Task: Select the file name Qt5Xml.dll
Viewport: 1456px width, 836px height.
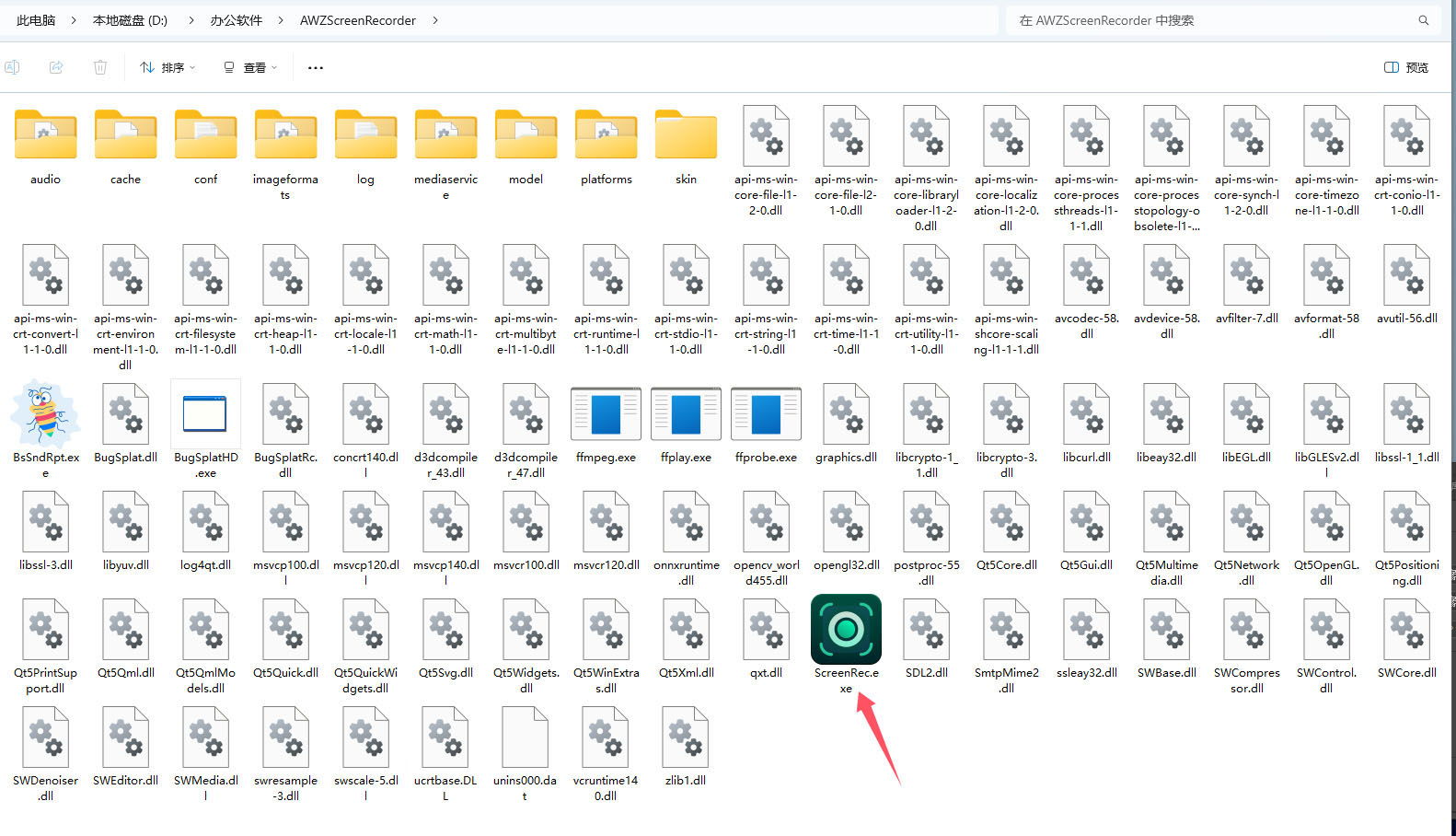Action: [x=686, y=673]
